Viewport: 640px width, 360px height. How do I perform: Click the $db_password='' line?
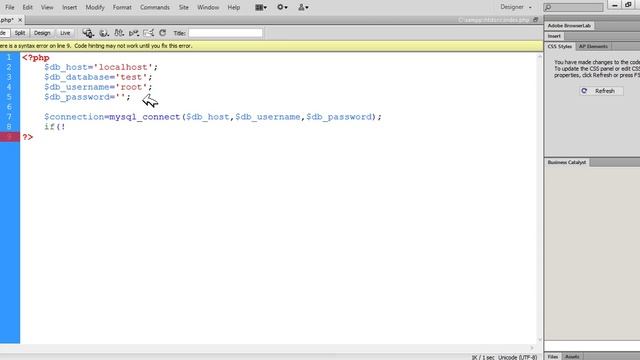click(87, 97)
